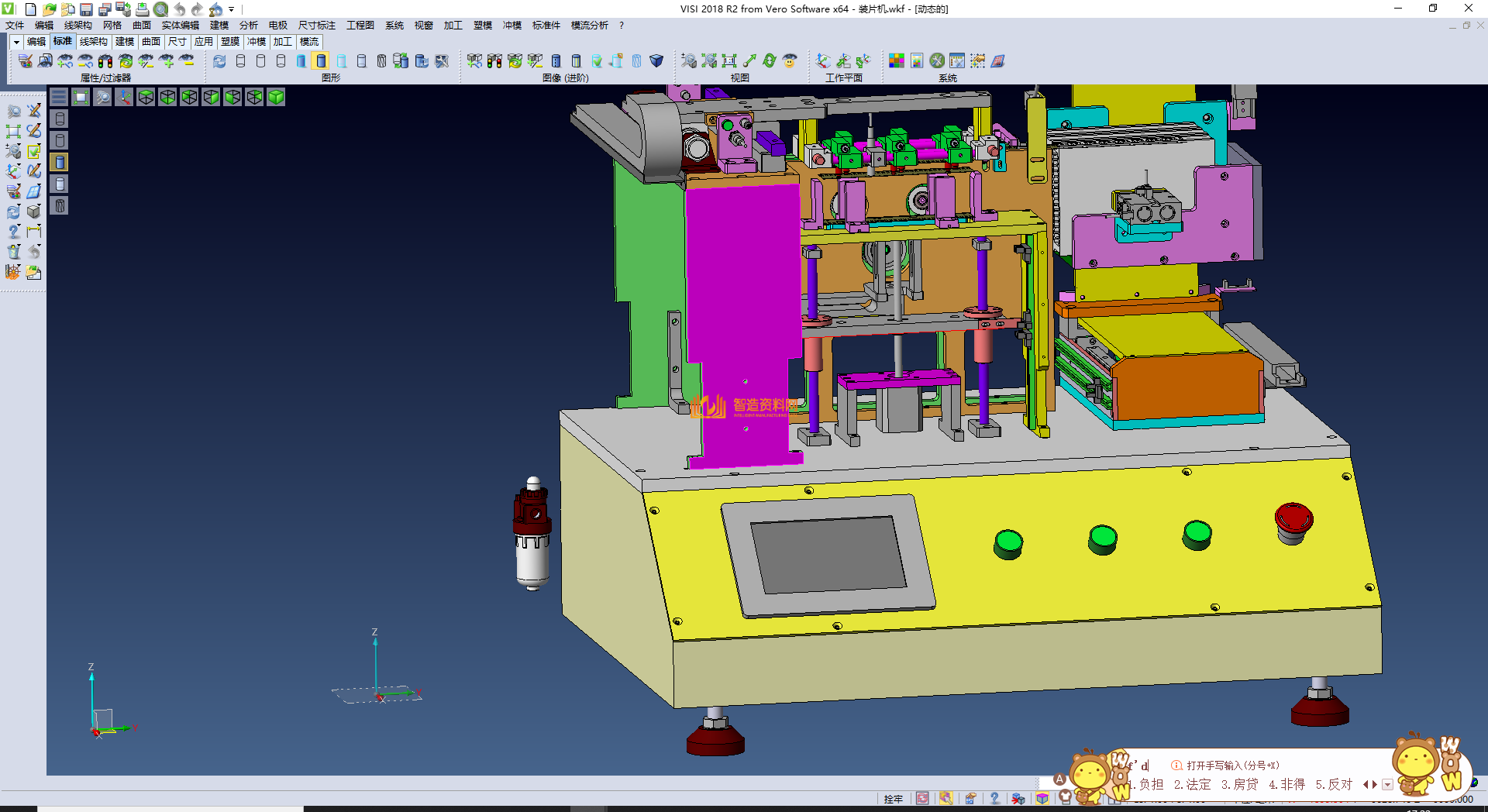The width and height of the screenshot is (1488, 812).
Task: Click the blue refresh arrows icon in Graphics group
Action: (x=219, y=61)
